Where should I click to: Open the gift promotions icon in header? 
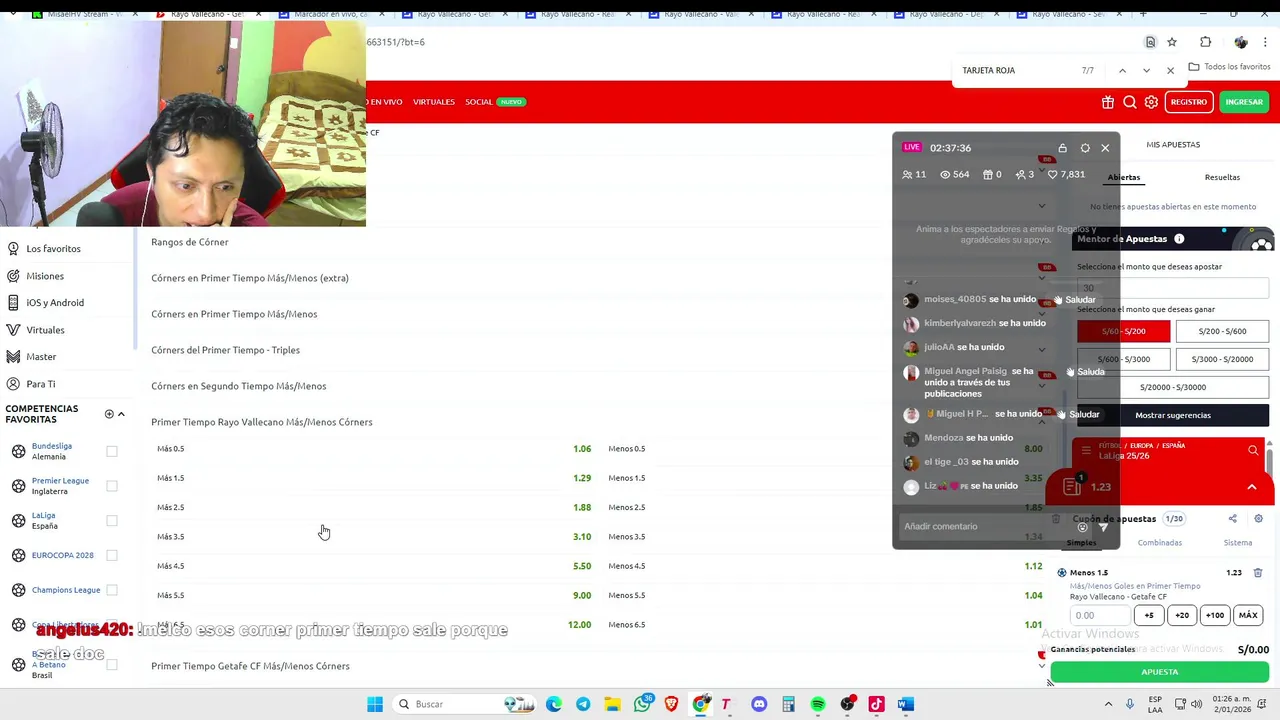pyautogui.click(x=1108, y=102)
